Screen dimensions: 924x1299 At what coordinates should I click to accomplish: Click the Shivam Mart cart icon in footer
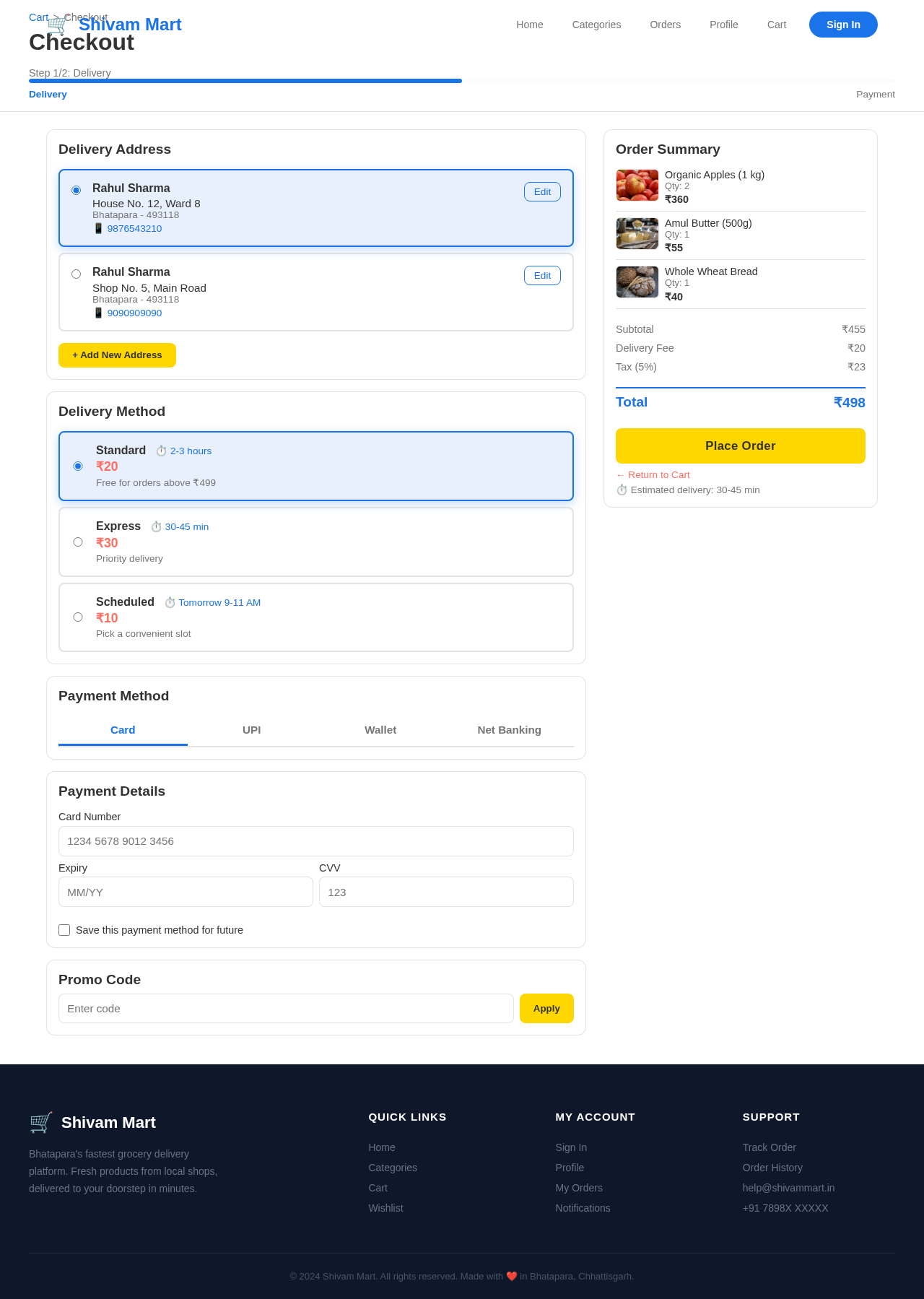tap(41, 1122)
